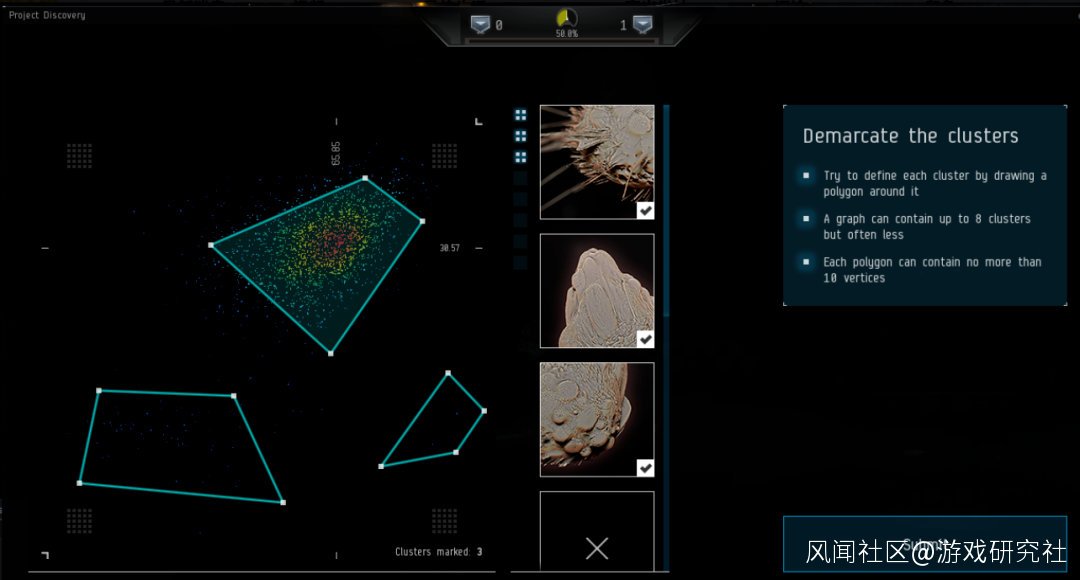Toggle checkmark on the spiky sample image
The height and width of the screenshot is (580, 1080).
pyautogui.click(x=646, y=210)
